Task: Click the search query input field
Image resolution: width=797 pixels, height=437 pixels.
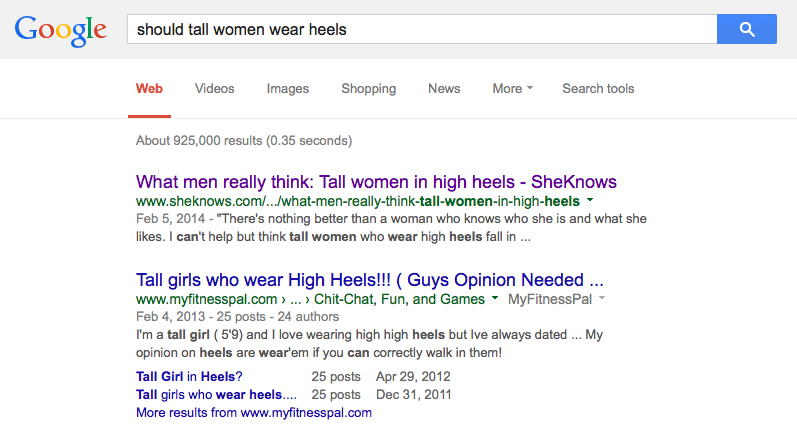Action: pos(422,29)
